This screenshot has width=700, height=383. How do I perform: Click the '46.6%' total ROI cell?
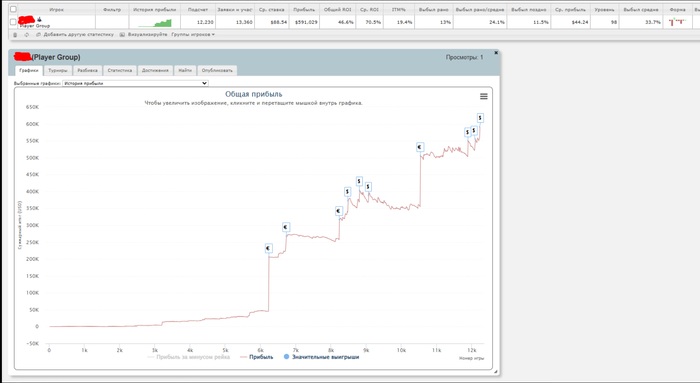point(338,22)
